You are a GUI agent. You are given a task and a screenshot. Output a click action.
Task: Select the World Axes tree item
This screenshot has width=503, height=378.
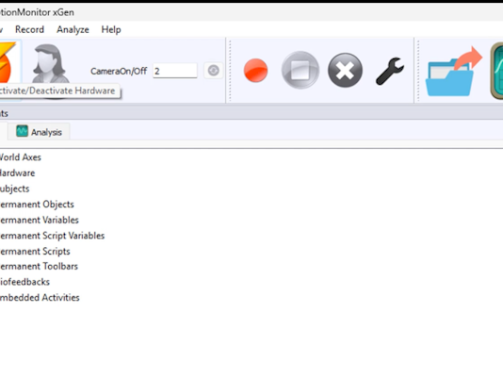20,157
